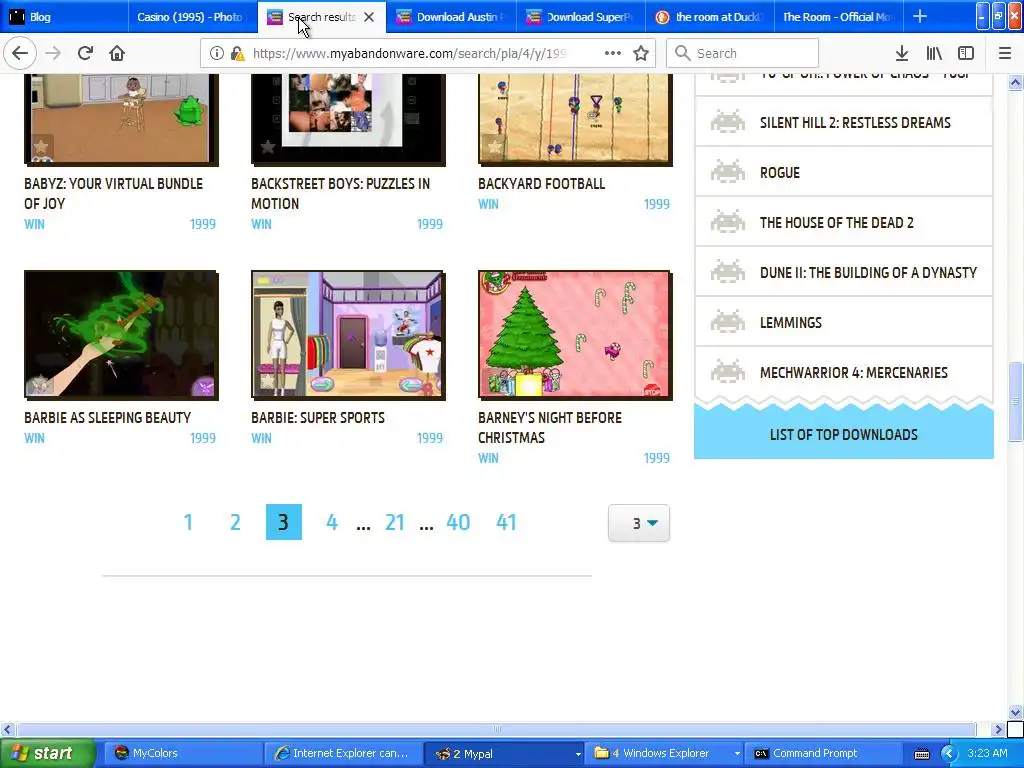Open Backyard Football title link

541,184
